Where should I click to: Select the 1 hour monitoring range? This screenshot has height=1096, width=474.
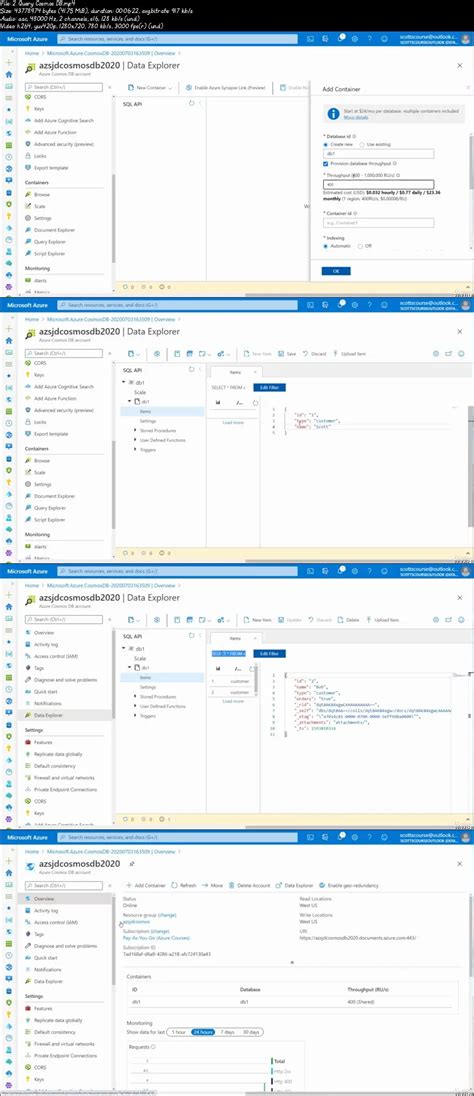tap(178, 1032)
